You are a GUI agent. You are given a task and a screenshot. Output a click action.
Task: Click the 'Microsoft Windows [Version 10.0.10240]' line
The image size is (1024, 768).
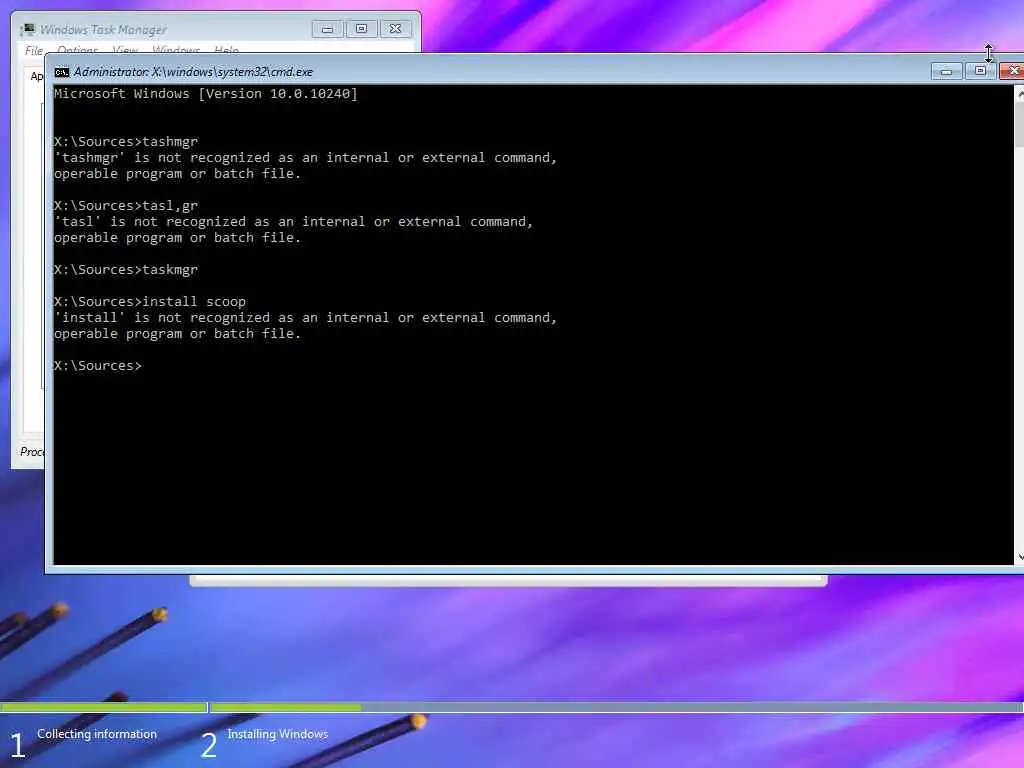[206, 93]
